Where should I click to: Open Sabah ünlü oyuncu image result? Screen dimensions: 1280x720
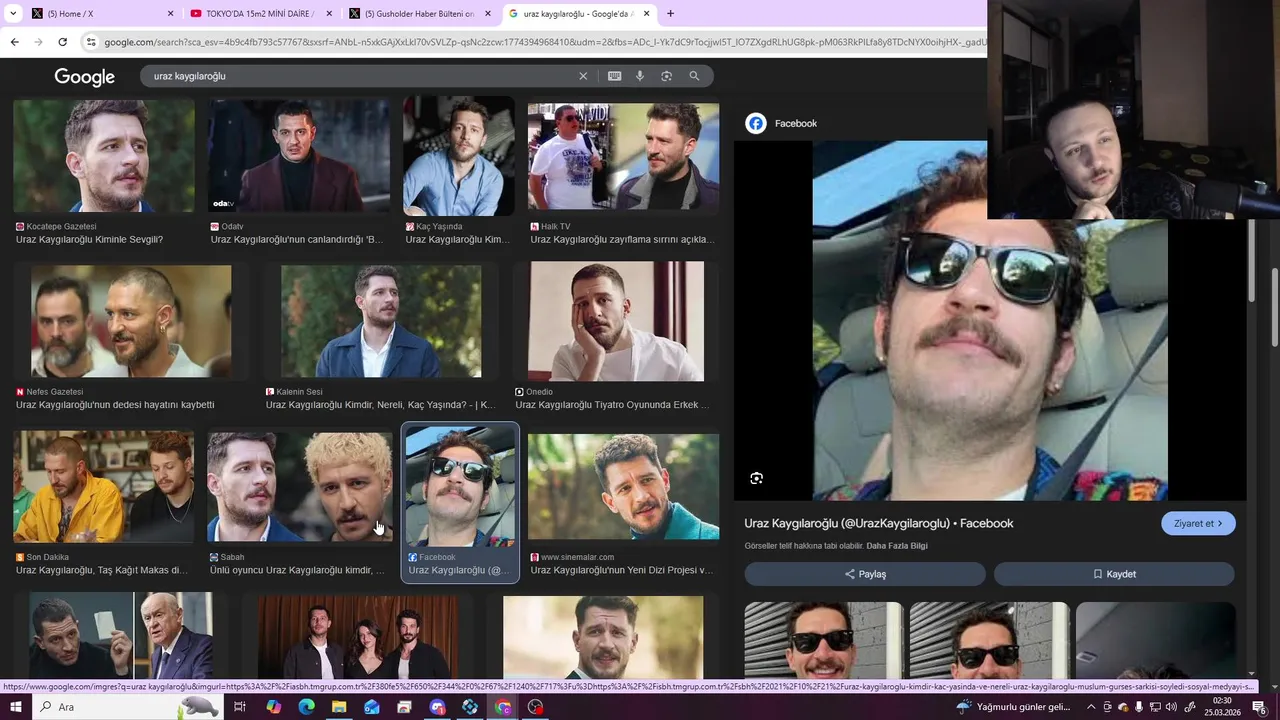point(299,487)
